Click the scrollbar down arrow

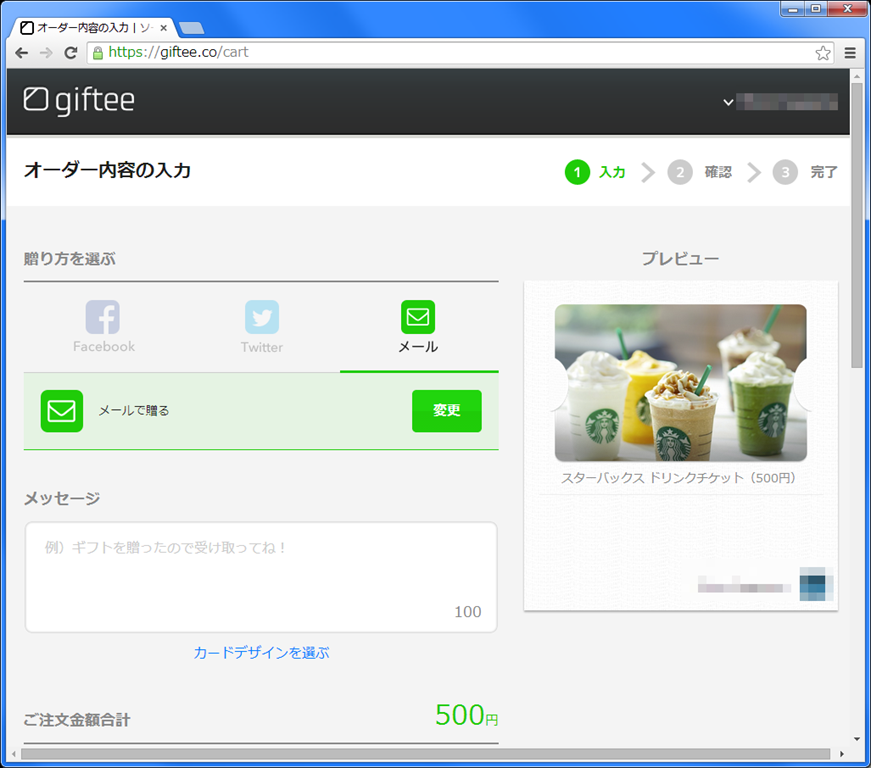pos(857,739)
